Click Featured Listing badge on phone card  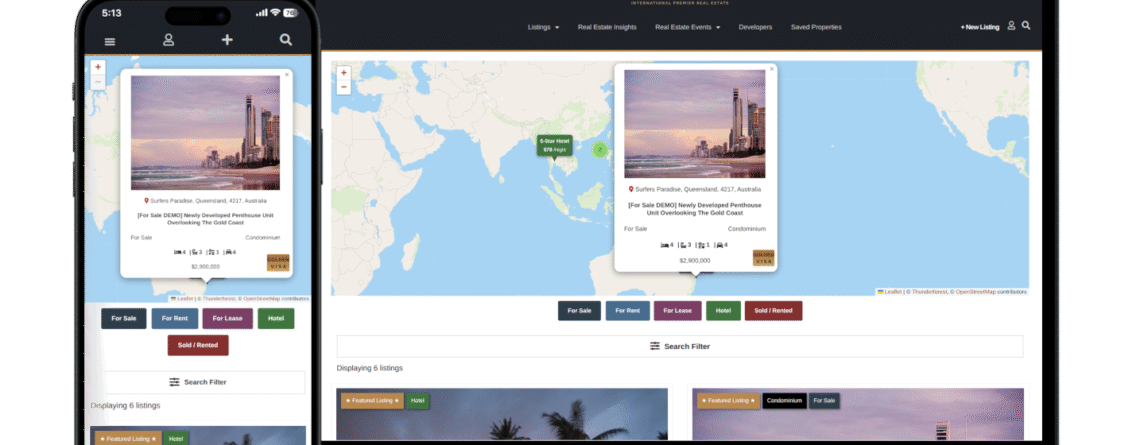click(129, 439)
